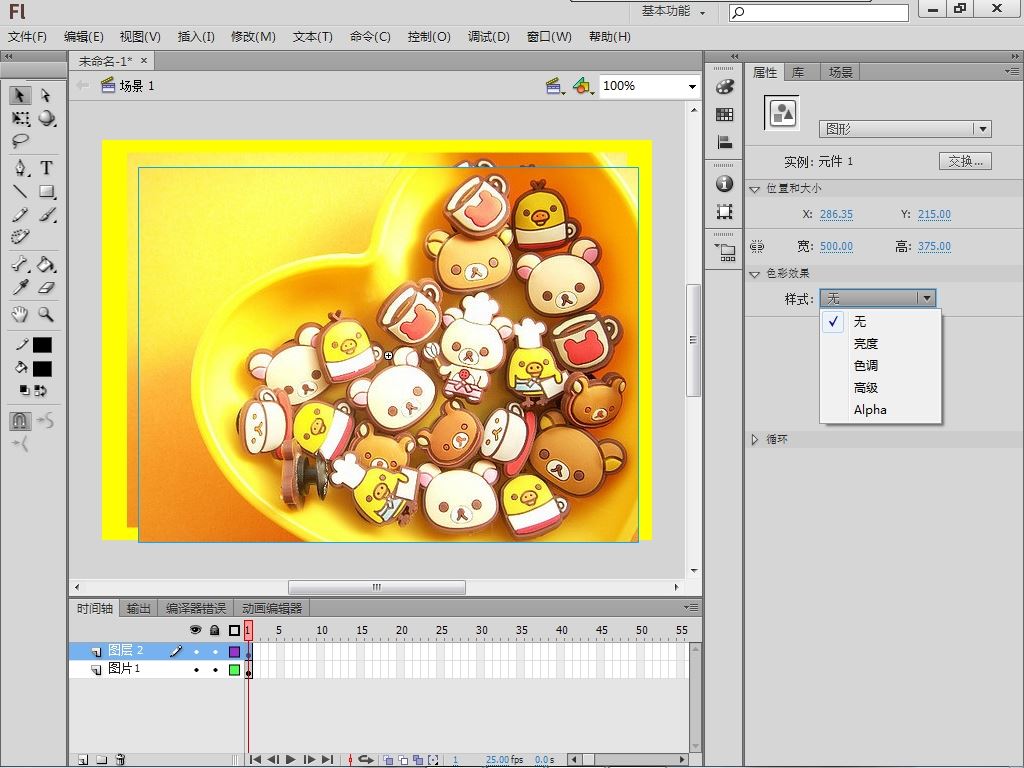
Task: Open the 图形 instance type dropdown
Action: pyautogui.click(x=905, y=129)
